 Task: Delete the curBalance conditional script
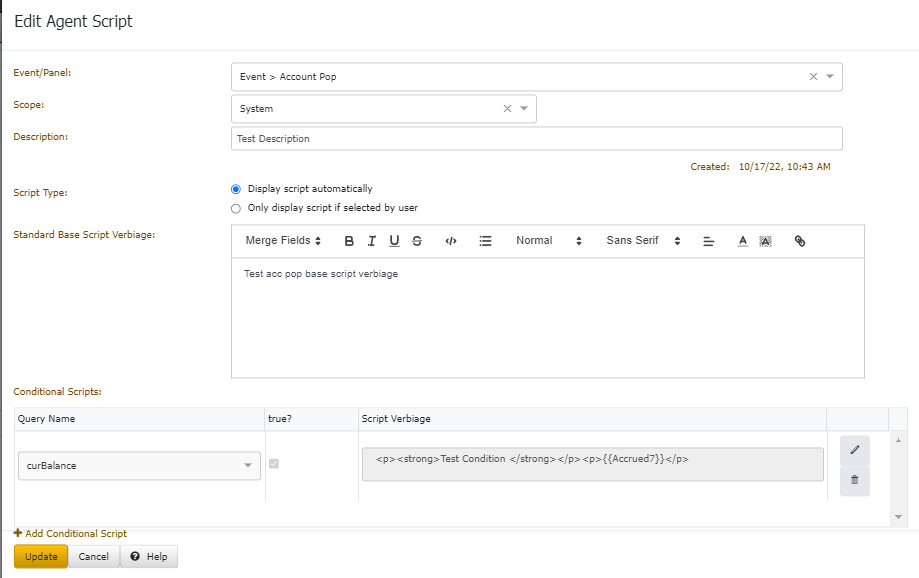(x=854, y=480)
